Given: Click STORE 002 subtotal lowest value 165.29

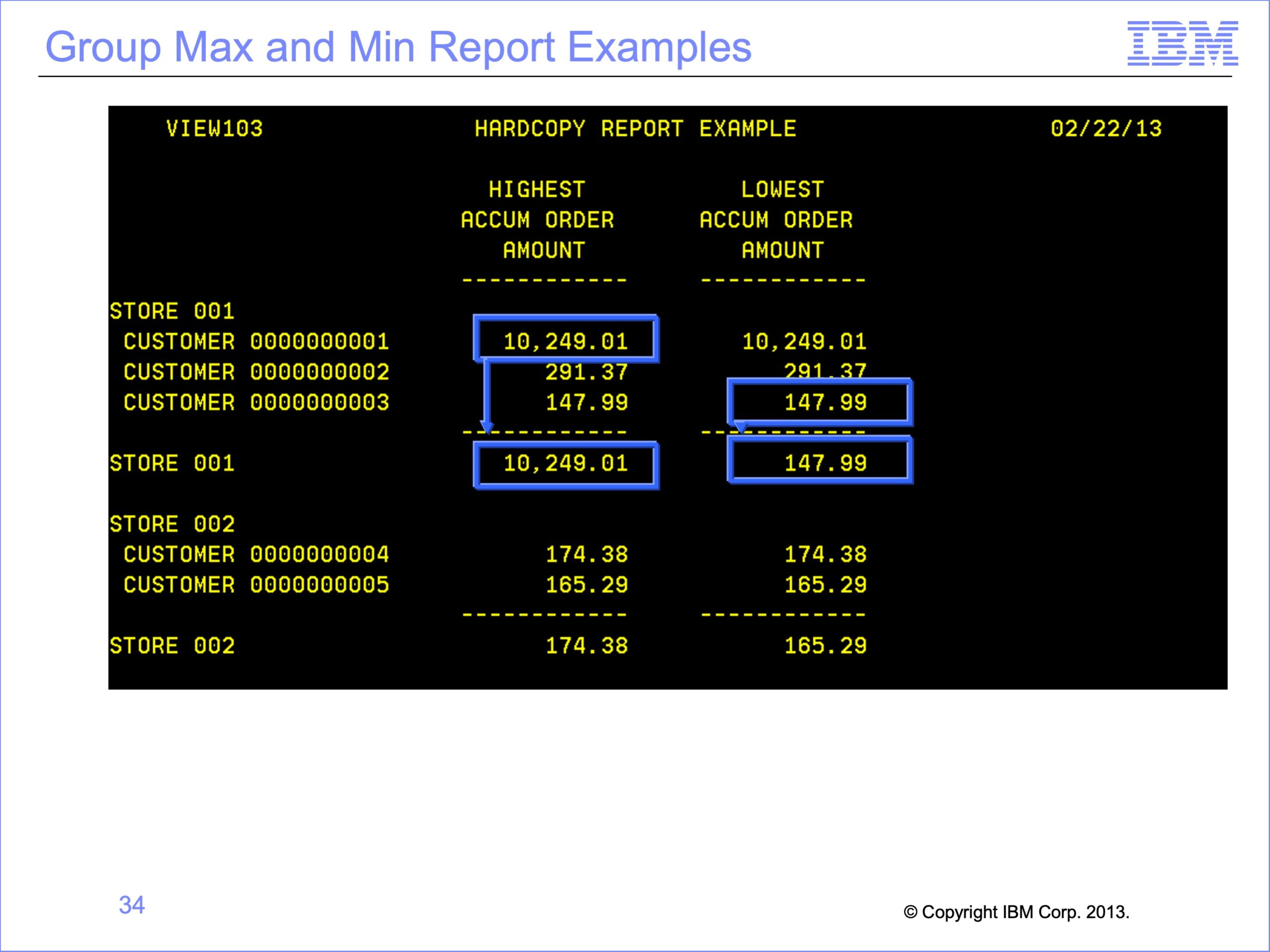Looking at the screenshot, I should tap(825, 646).
